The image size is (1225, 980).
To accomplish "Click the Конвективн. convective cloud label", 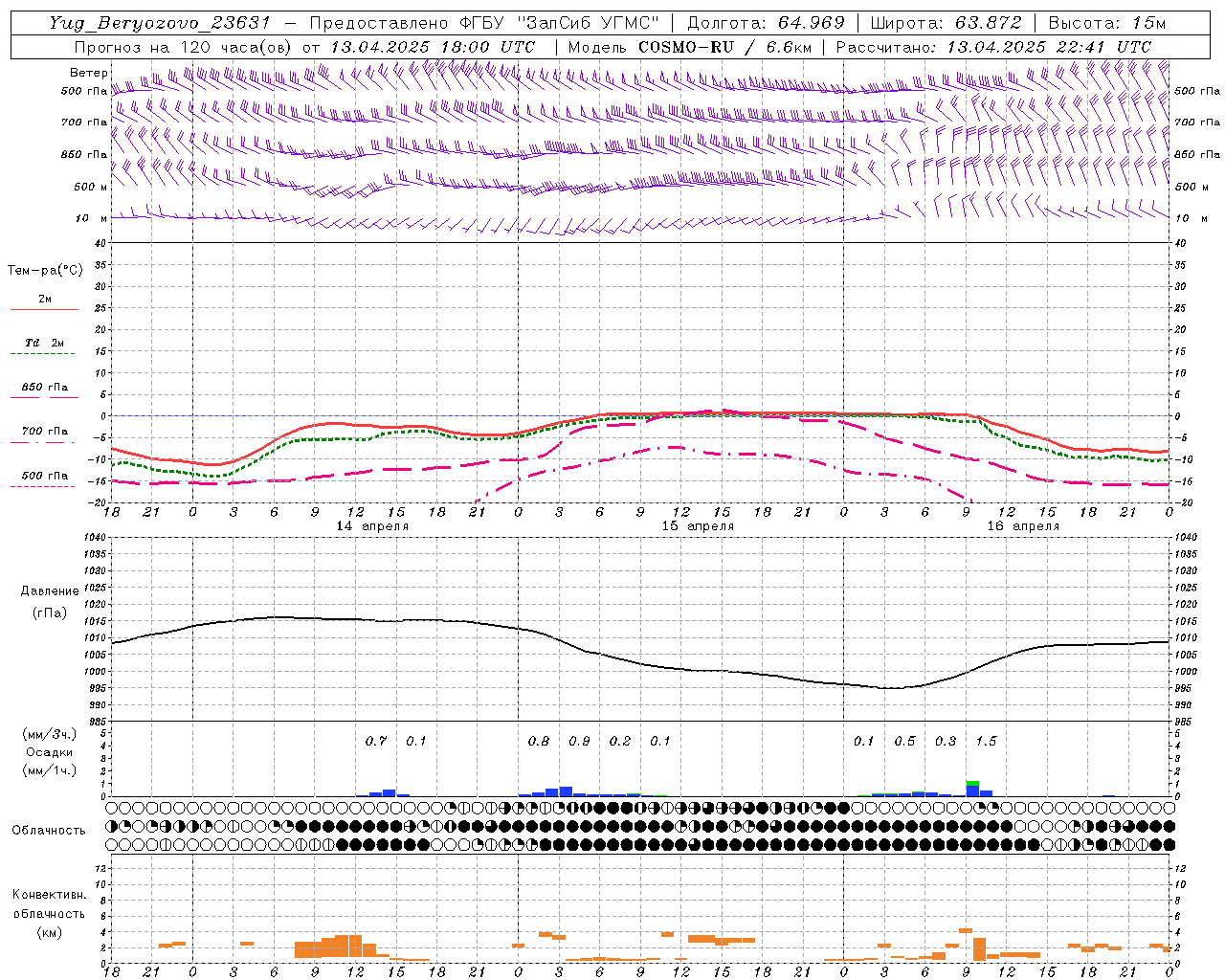I will 49,895.
